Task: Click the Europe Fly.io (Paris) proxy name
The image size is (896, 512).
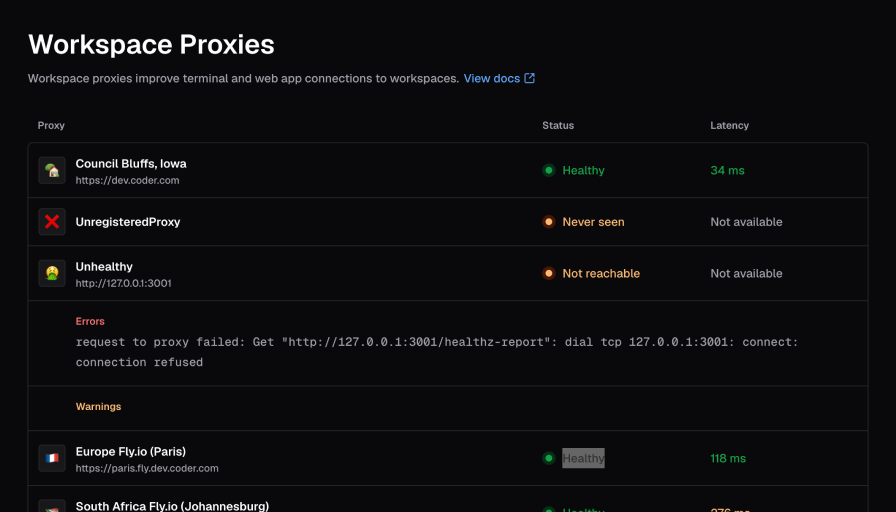Action: (130, 451)
